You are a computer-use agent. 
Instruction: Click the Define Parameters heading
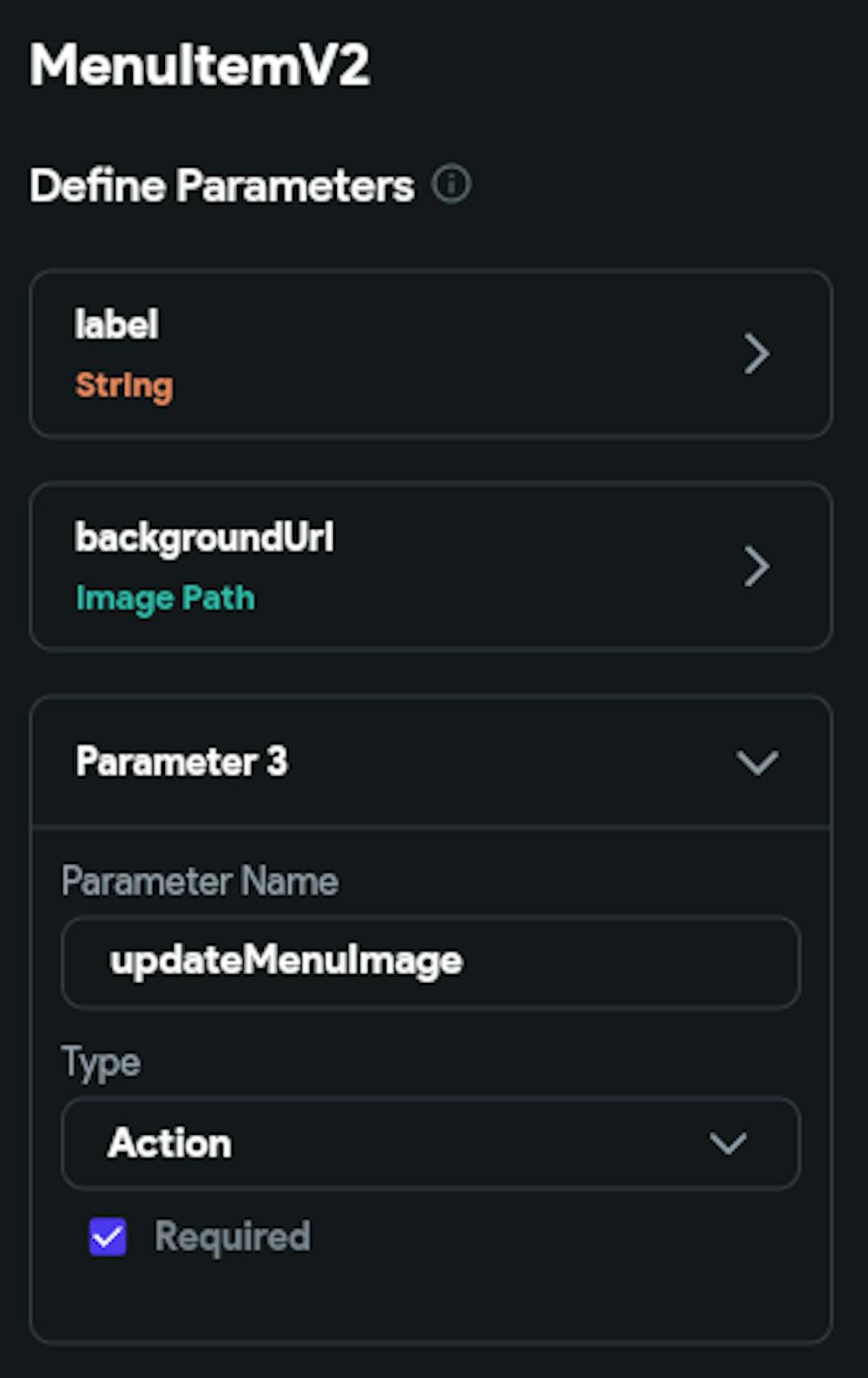pos(221,184)
